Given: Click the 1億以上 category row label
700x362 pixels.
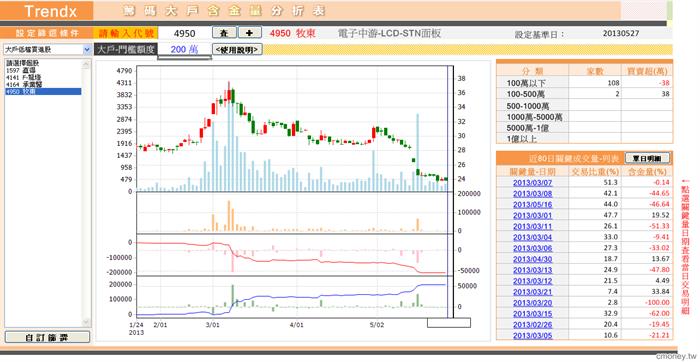Looking at the screenshot, I should pos(522,139).
